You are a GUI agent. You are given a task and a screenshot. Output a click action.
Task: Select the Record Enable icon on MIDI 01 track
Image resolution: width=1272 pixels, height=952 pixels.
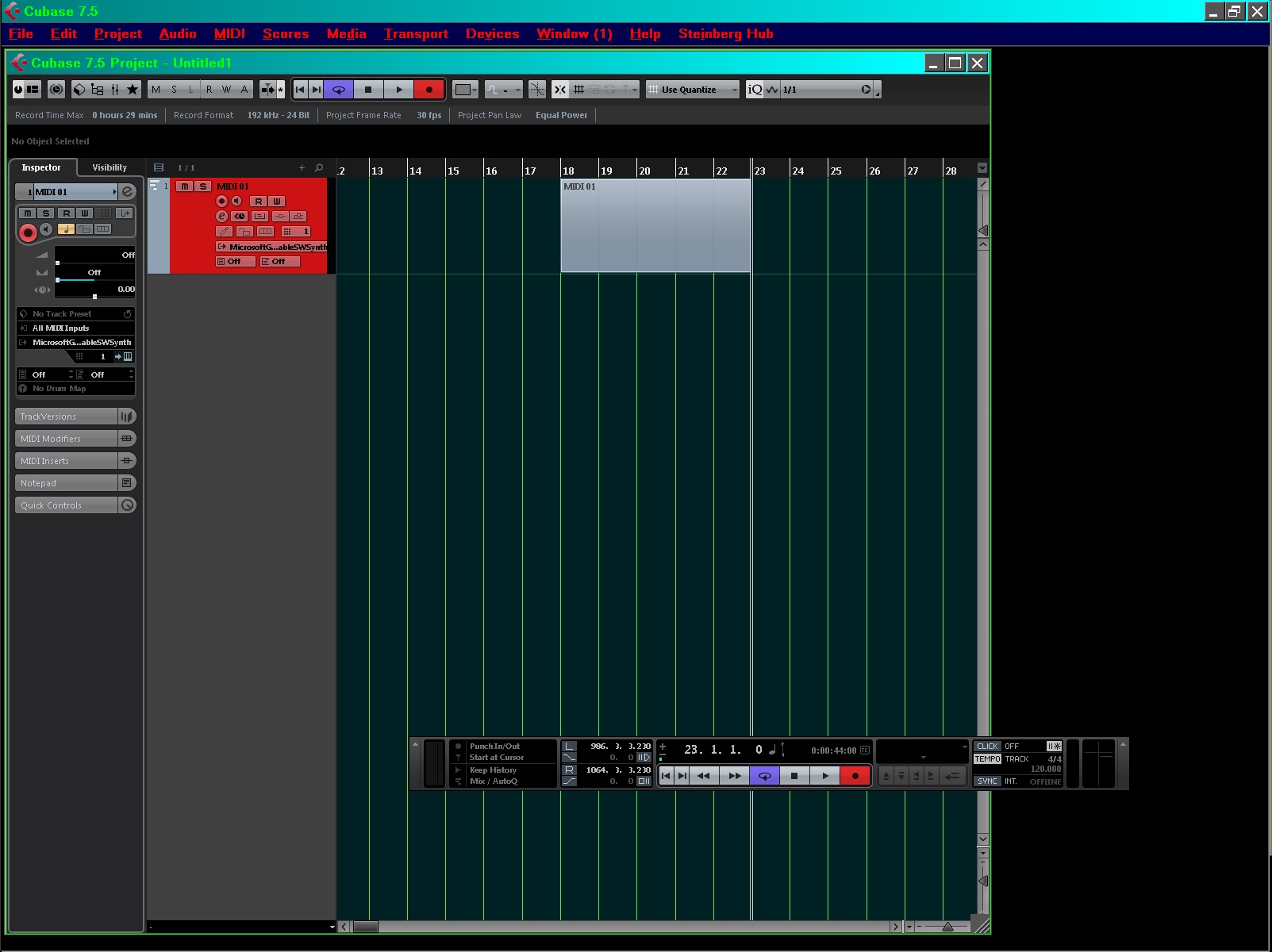coord(221,201)
